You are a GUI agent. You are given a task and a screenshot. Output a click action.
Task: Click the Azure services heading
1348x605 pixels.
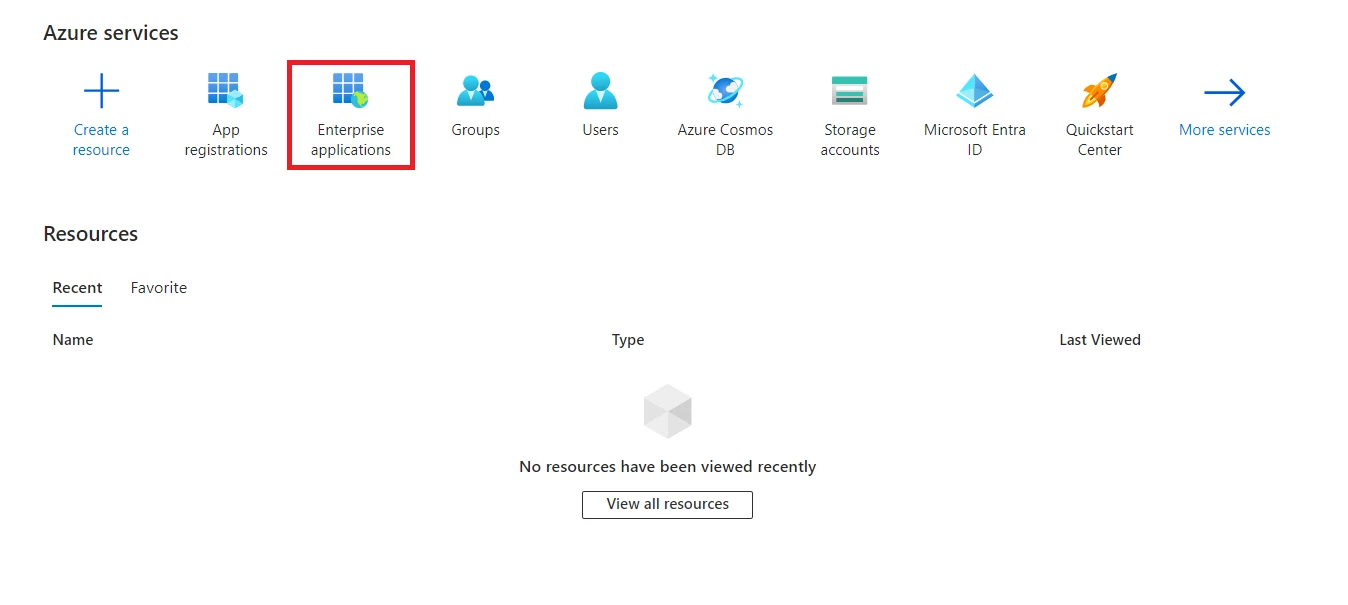(111, 33)
